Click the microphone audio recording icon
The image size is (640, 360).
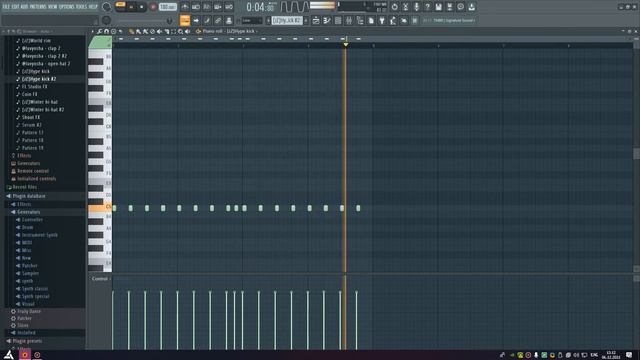pyautogui.click(x=416, y=7)
